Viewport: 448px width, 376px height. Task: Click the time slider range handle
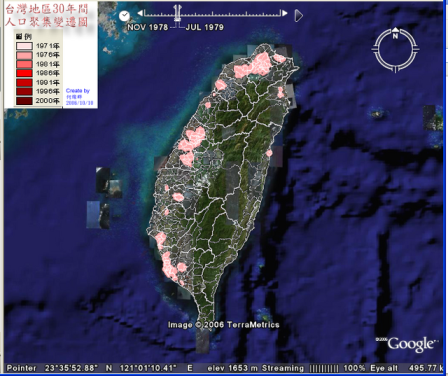(x=177, y=14)
